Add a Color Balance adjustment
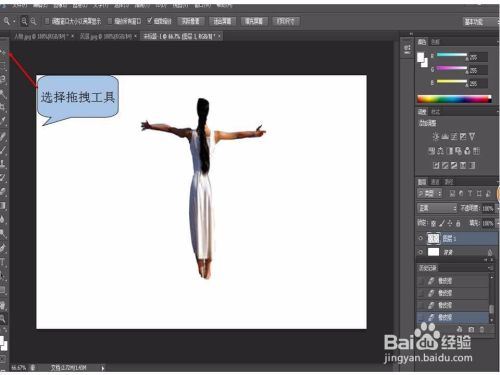The image size is (500, 375). (x=440, y=151)
